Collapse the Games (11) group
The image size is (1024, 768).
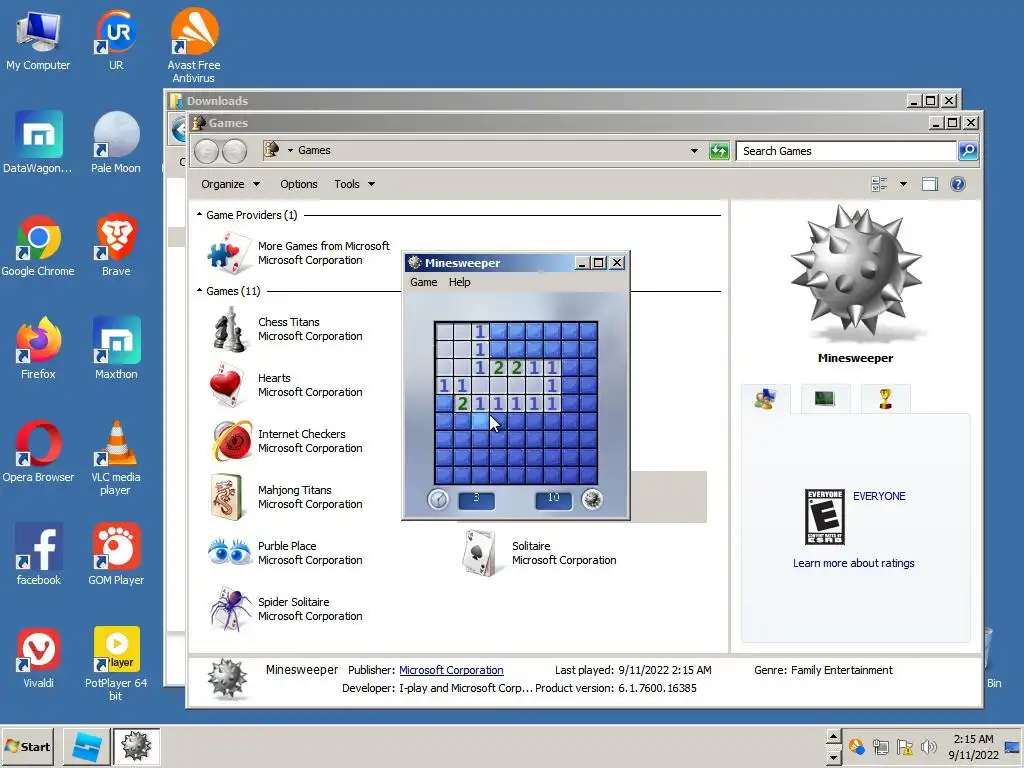pos(199,290)
